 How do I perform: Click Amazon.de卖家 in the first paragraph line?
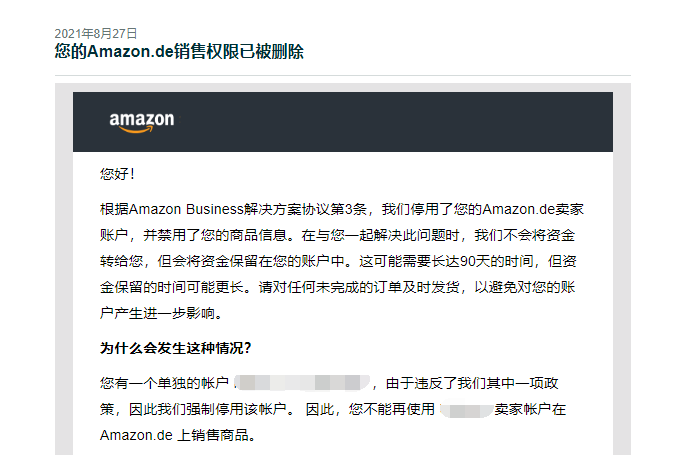coord(533,209)
